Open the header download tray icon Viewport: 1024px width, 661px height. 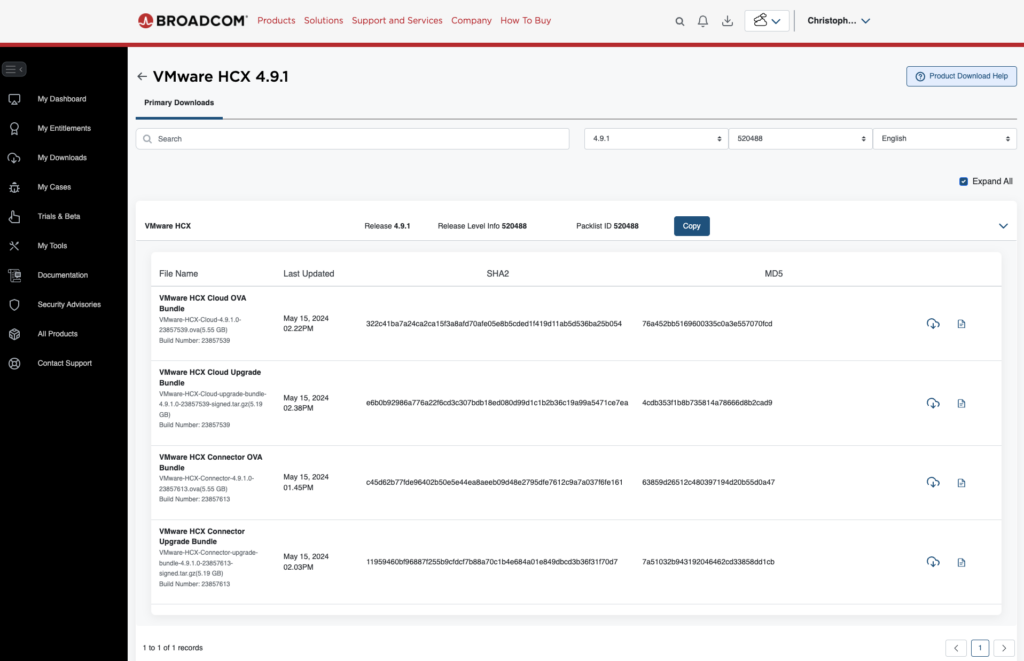(x=727, y=21)
